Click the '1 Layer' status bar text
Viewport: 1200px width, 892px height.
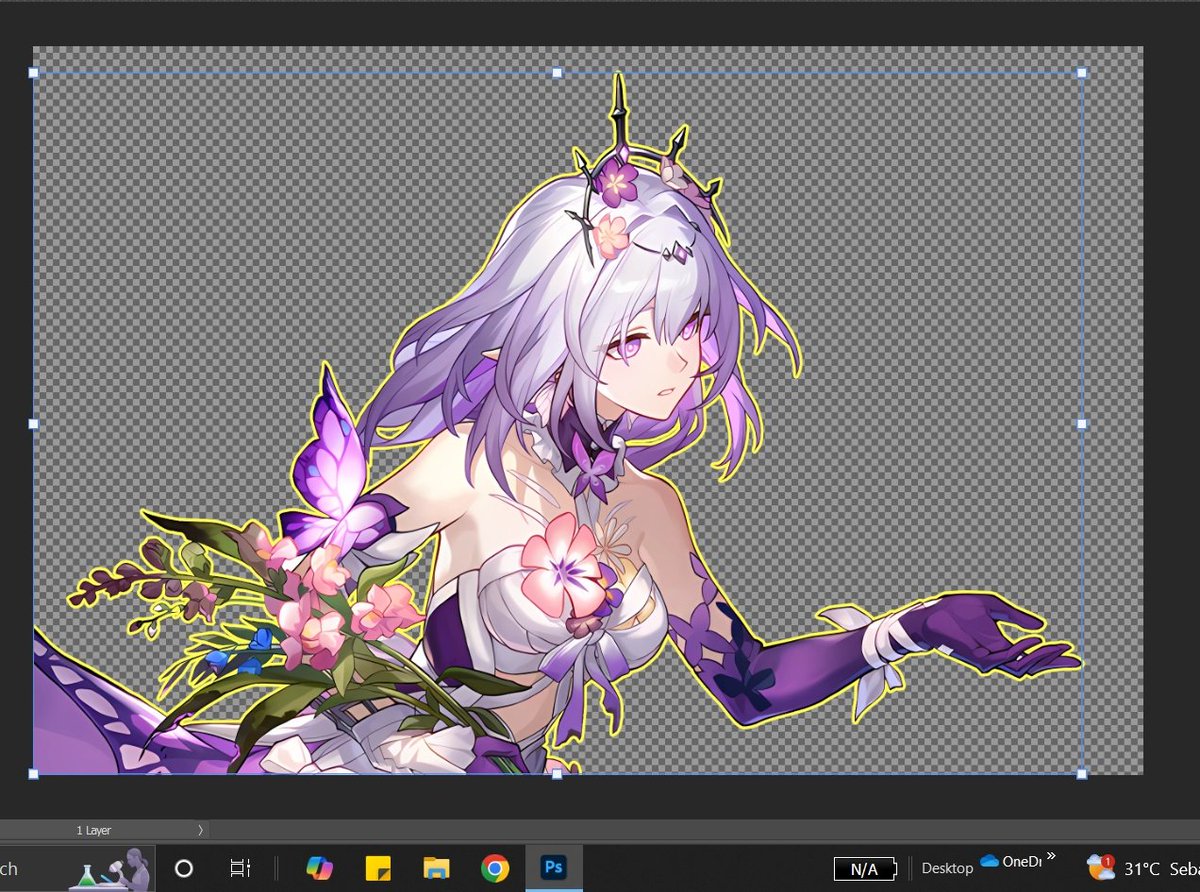click(x=94, y=830)
